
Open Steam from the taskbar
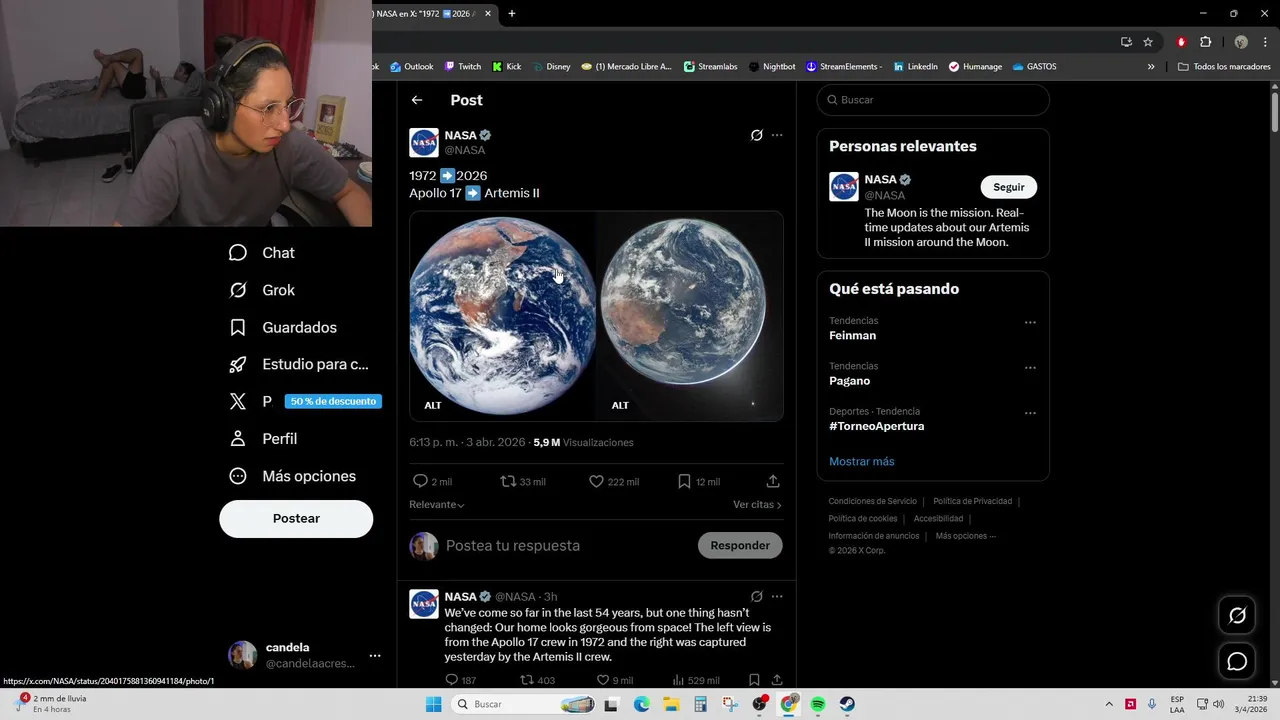coord(847,704)
